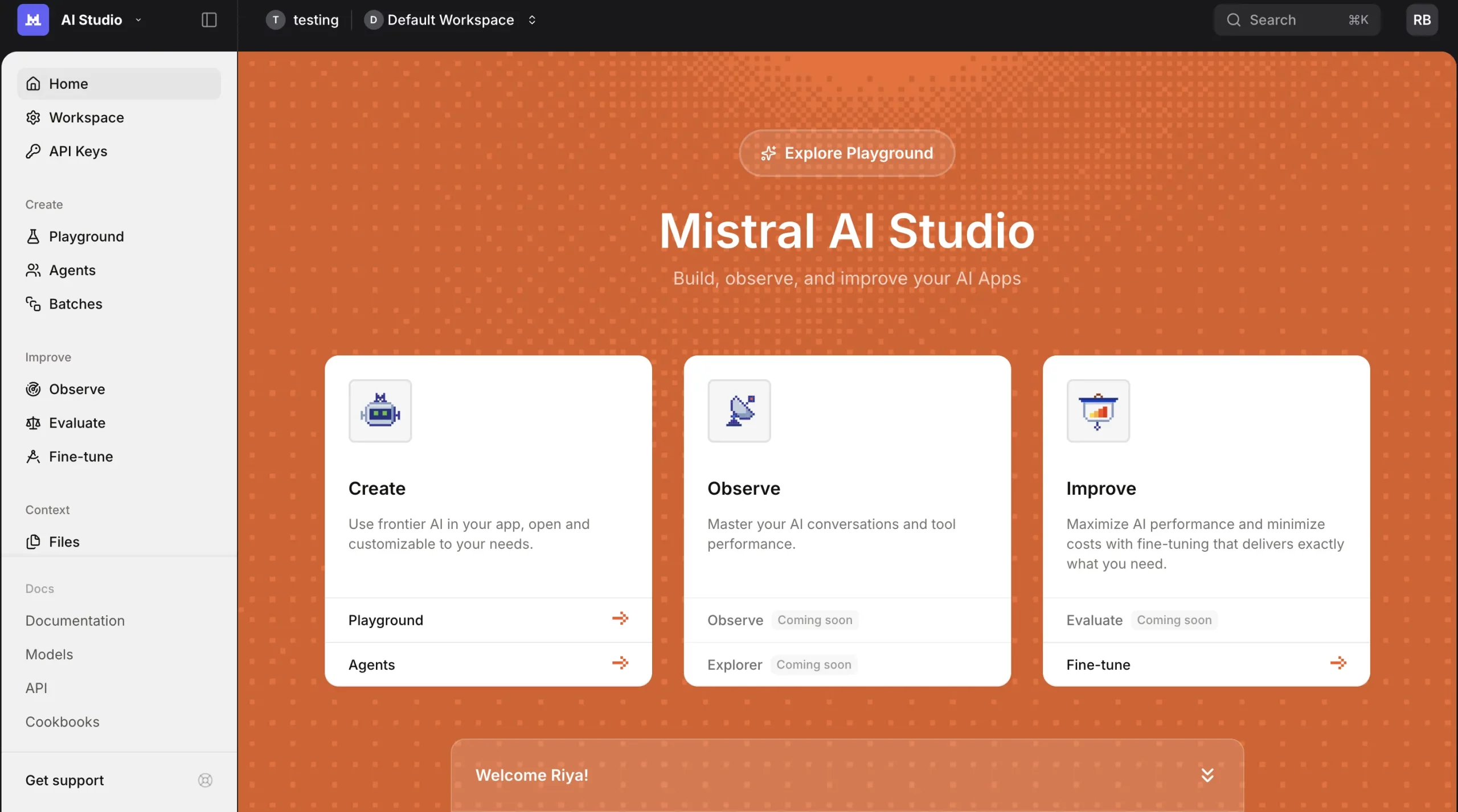Image resolution: width=1458 pixels, height=812 pixels.
Task: Click the Explore Playground button
Action: tap(846, 153)
